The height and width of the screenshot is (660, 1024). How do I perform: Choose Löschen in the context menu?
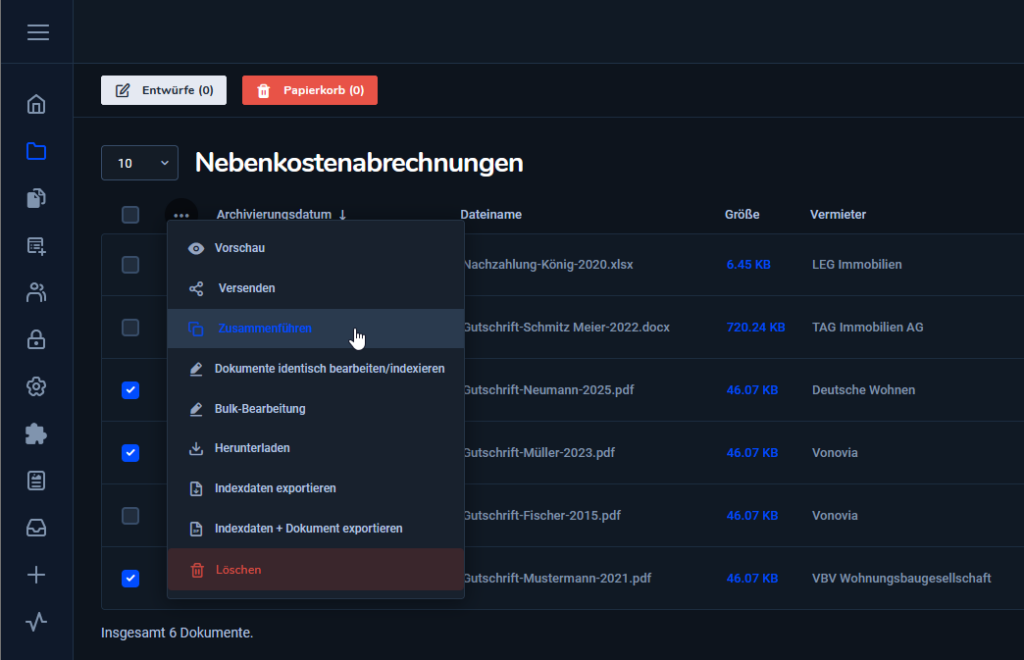316,569
